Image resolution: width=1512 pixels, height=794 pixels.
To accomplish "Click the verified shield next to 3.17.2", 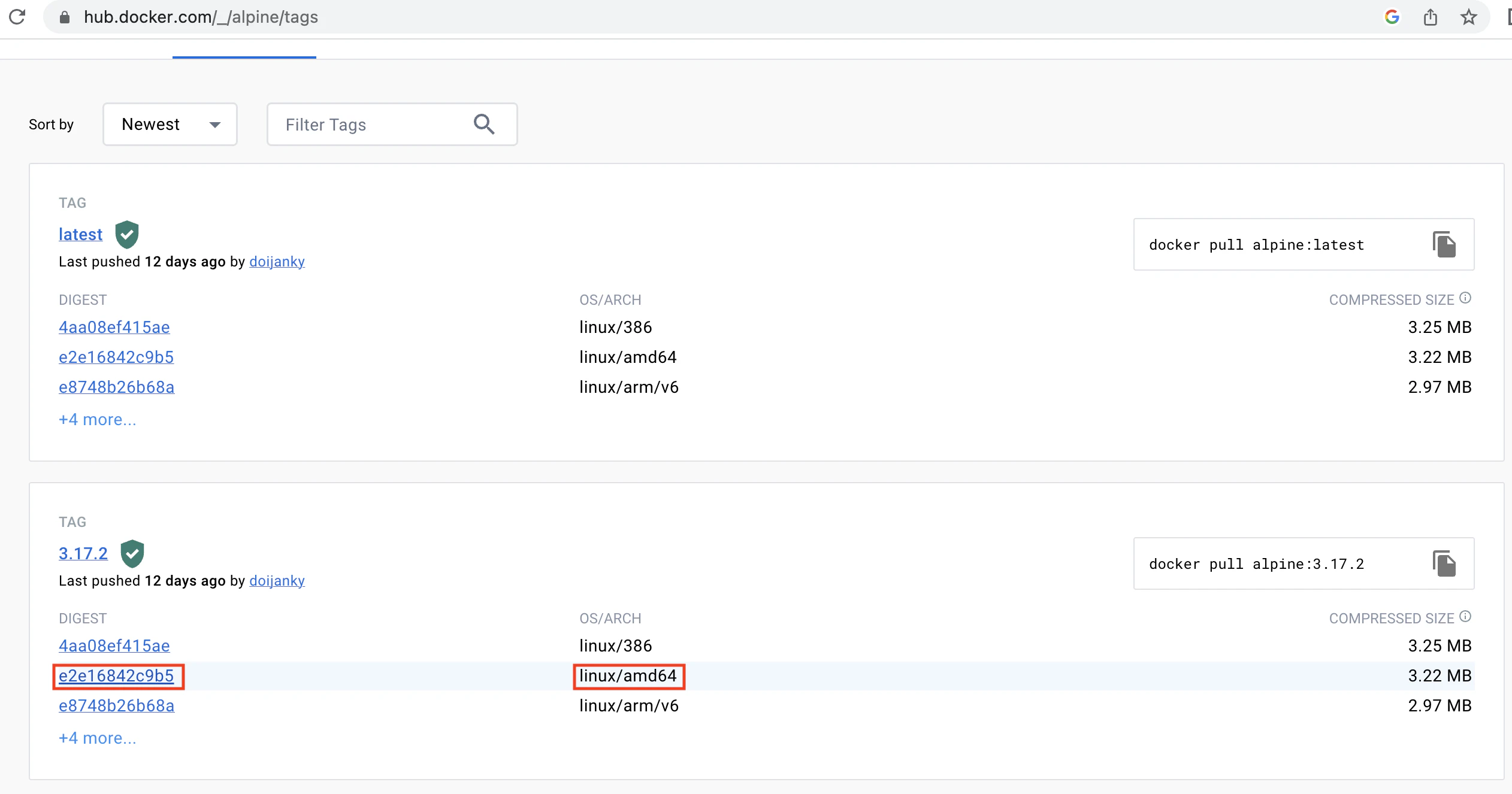I will [132, 553].
